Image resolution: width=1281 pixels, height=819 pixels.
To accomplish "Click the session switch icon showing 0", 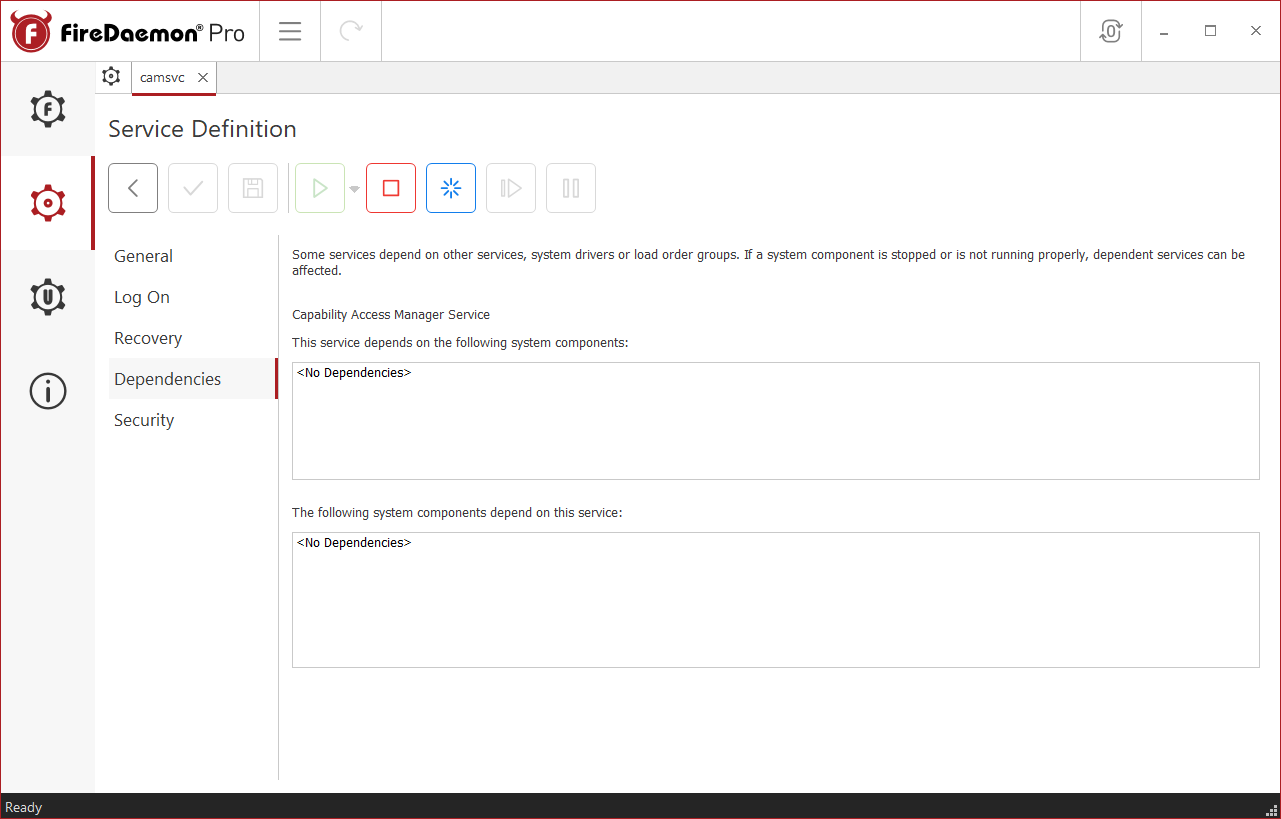I will pos(1111,31).
